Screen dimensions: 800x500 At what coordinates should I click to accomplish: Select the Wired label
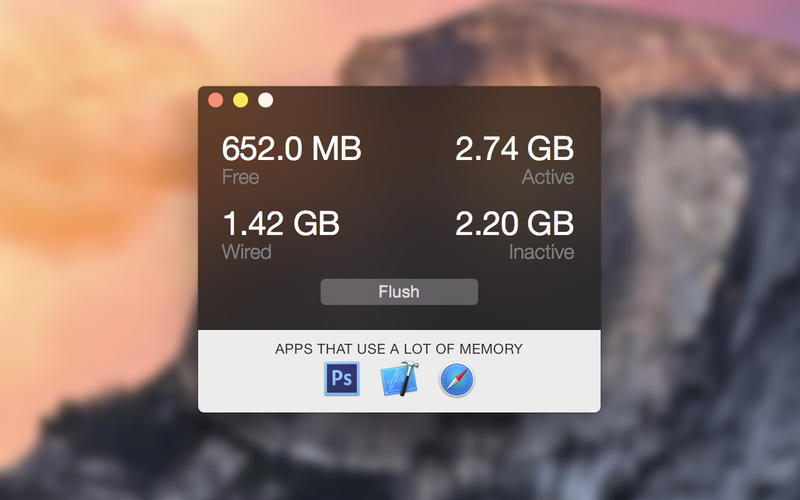coord(246,251)
